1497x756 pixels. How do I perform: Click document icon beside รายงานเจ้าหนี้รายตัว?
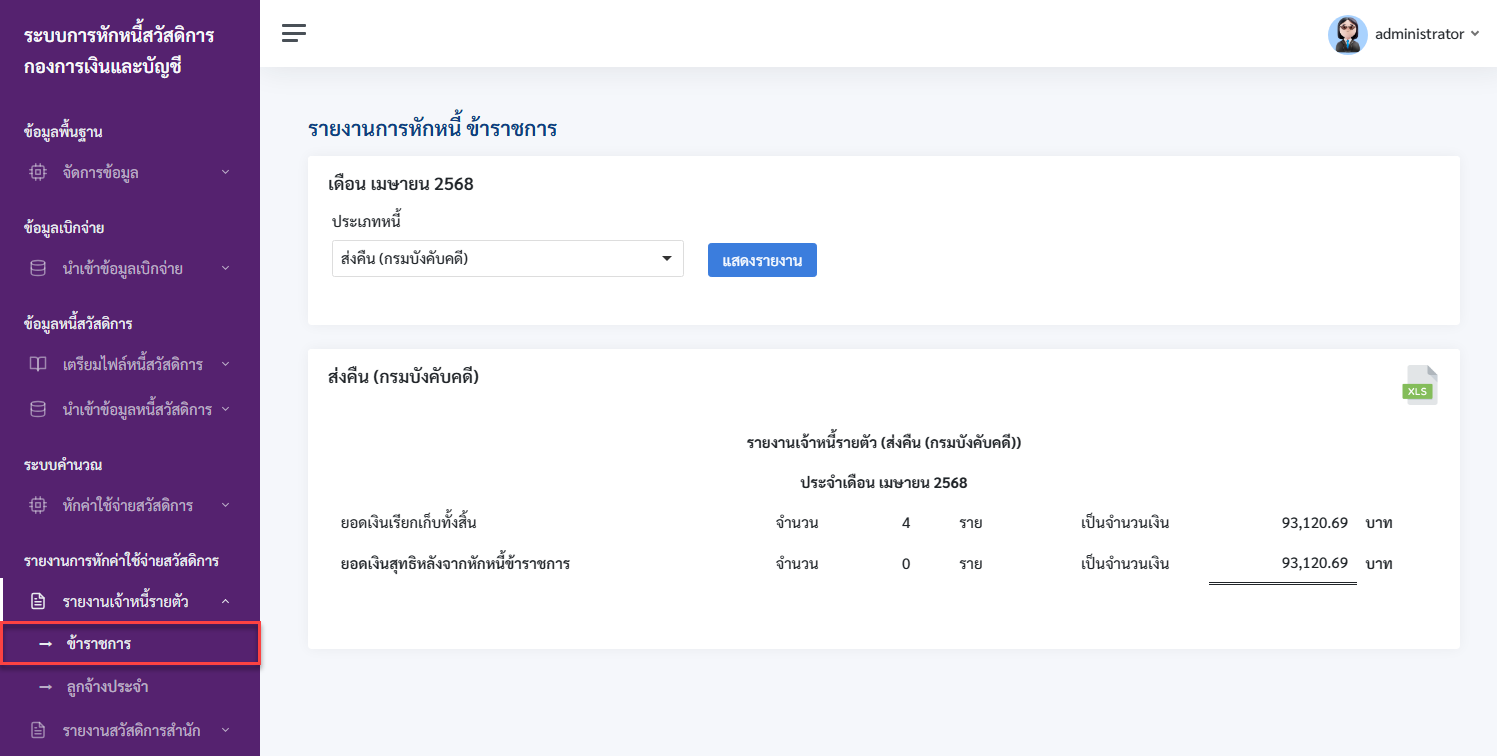point(38,601)
